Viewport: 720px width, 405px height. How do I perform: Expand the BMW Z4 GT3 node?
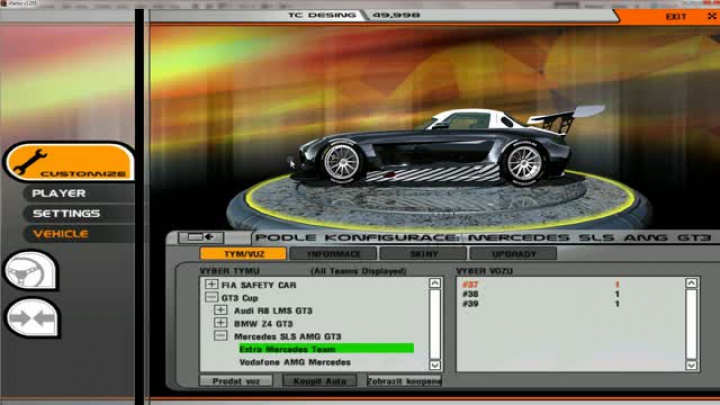(x=220, y=323)
